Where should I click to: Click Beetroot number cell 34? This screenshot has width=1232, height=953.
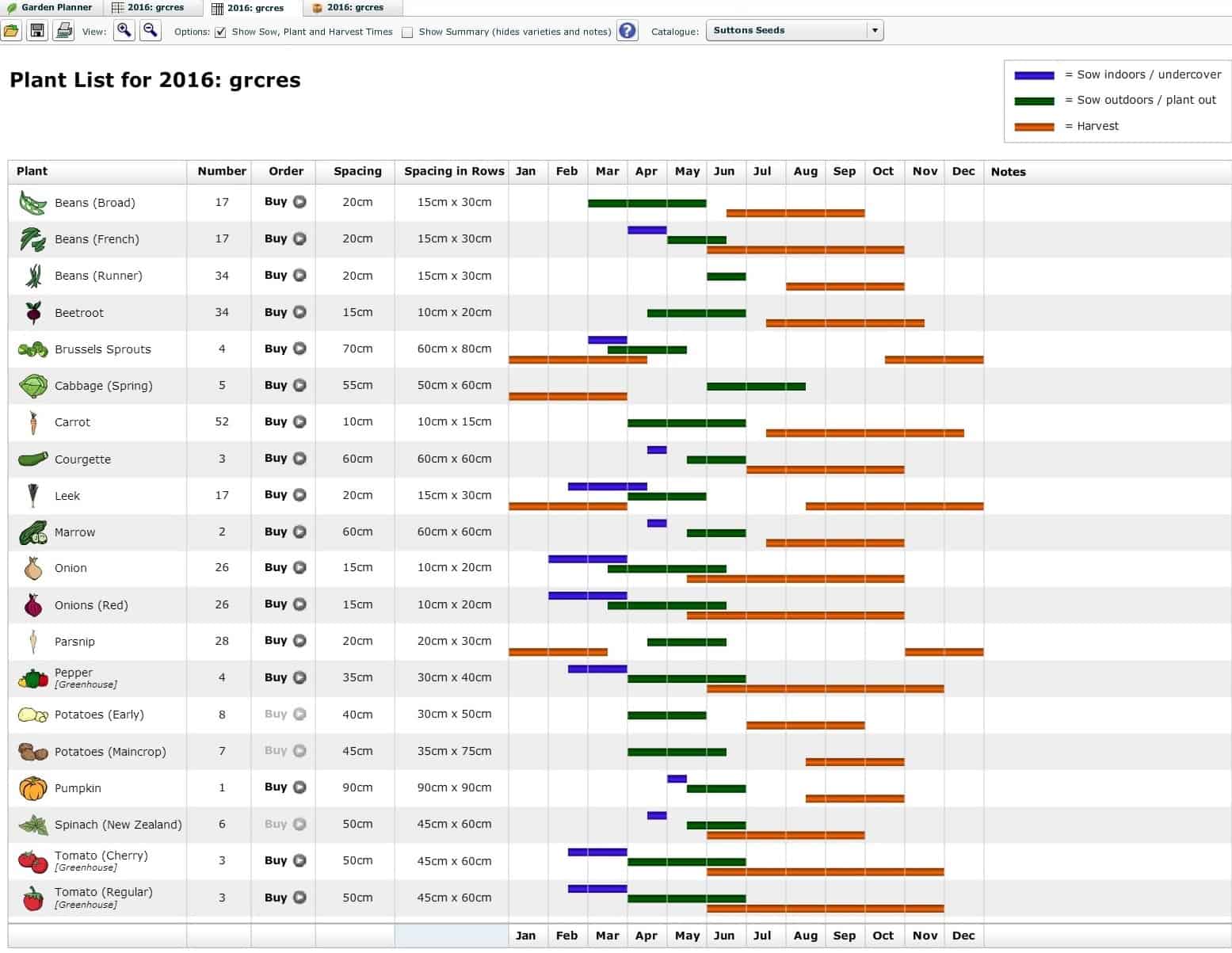tap(222, 312)
